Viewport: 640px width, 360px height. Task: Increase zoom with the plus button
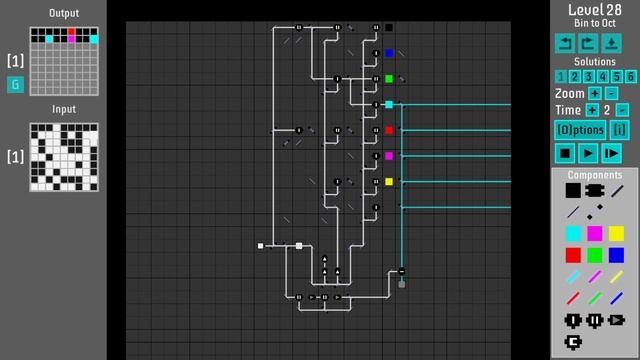[x=595, y=93]
